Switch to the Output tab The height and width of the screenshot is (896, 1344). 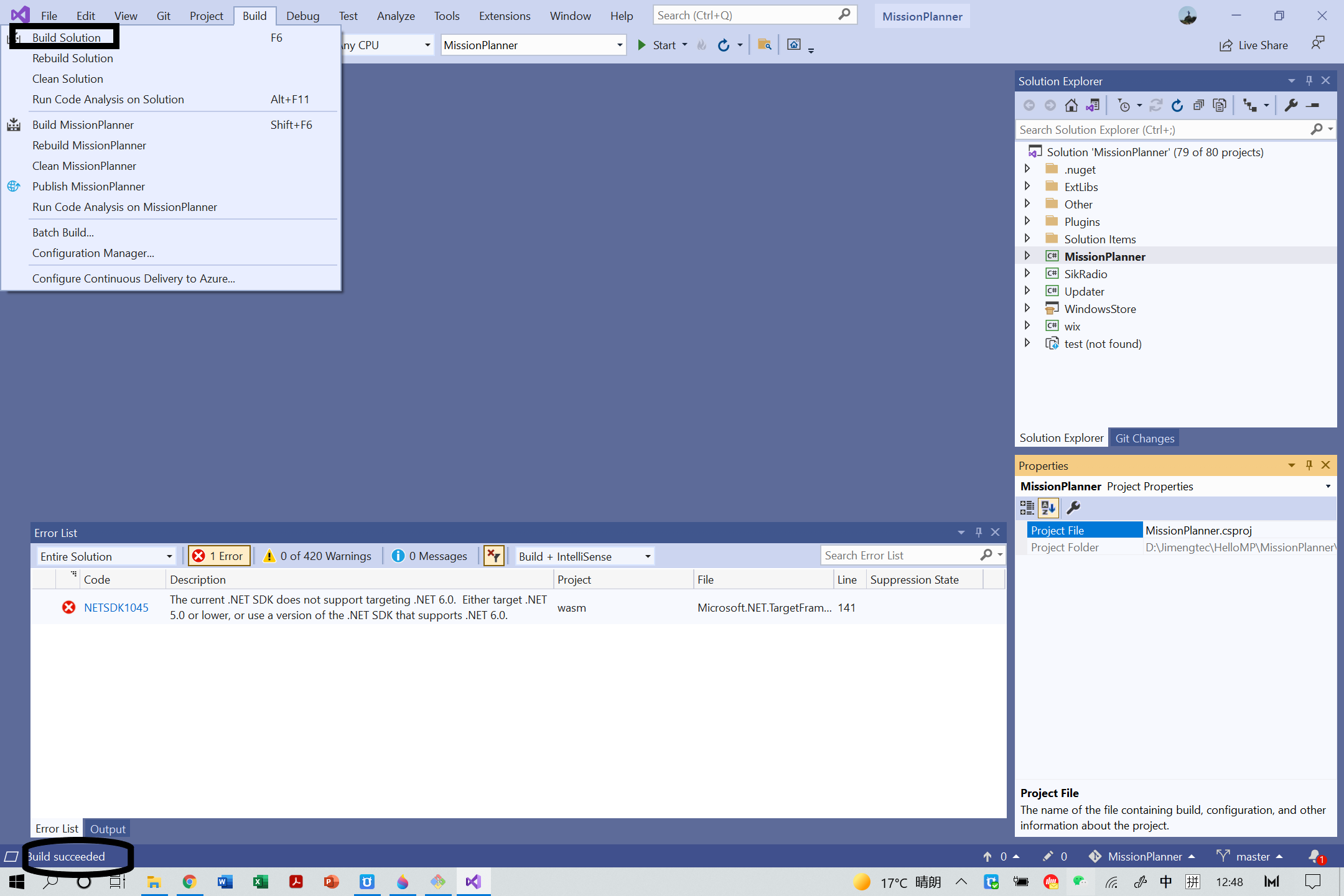(108, 829)
